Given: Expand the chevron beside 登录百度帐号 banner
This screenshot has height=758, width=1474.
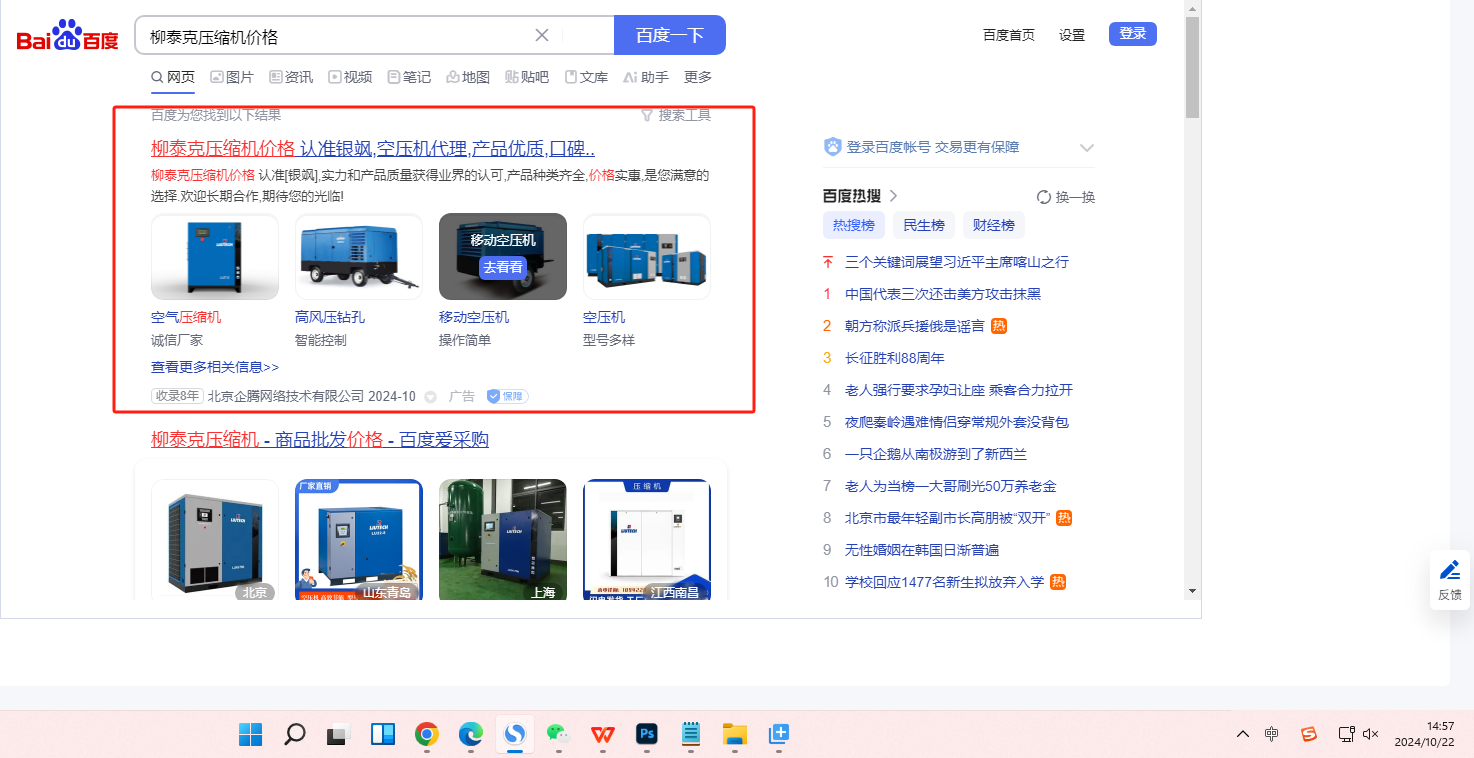Looking at the screenshot, I should [x=1087, y=148].
